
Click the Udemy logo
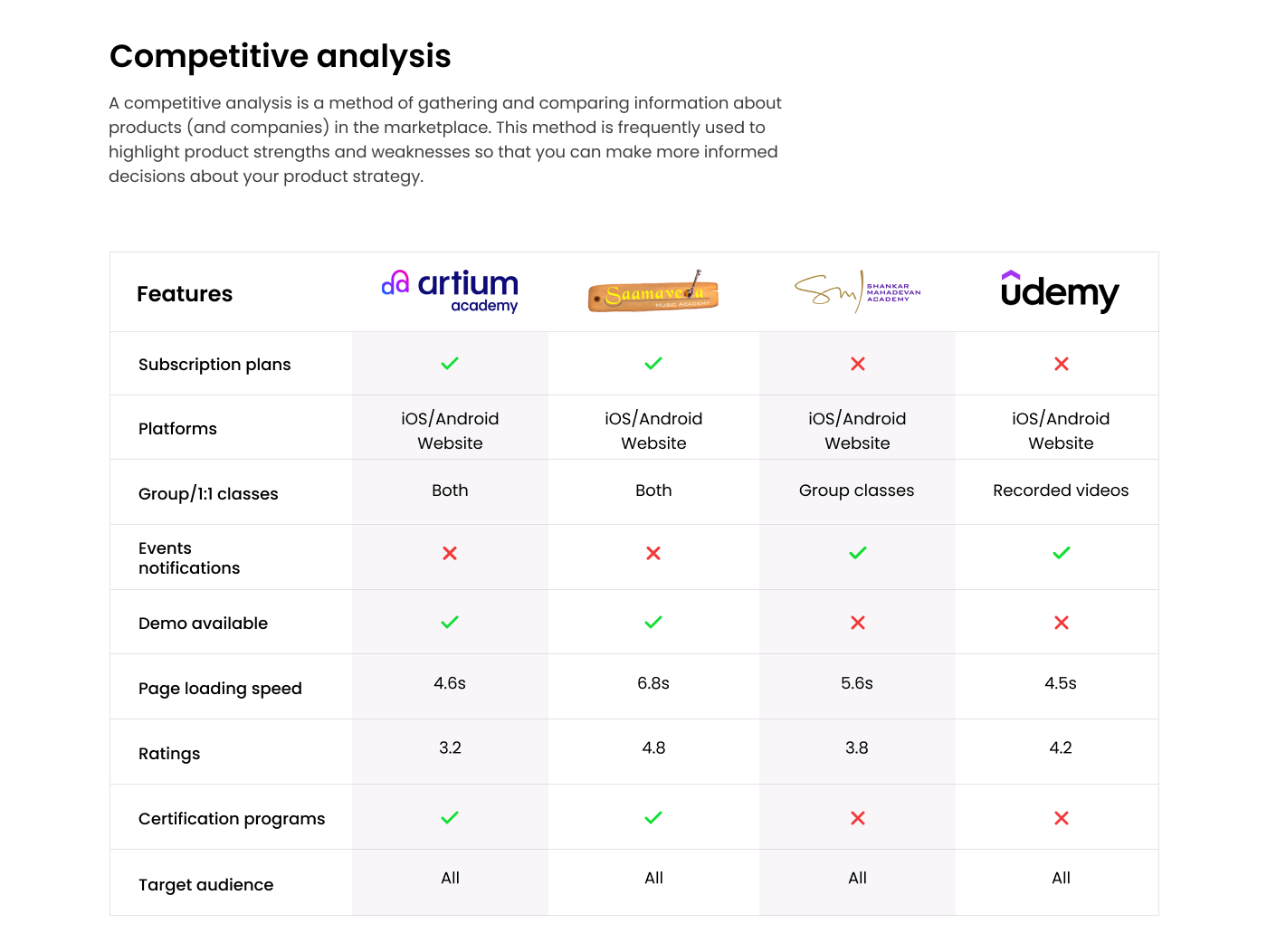(x=1060, y=291)
